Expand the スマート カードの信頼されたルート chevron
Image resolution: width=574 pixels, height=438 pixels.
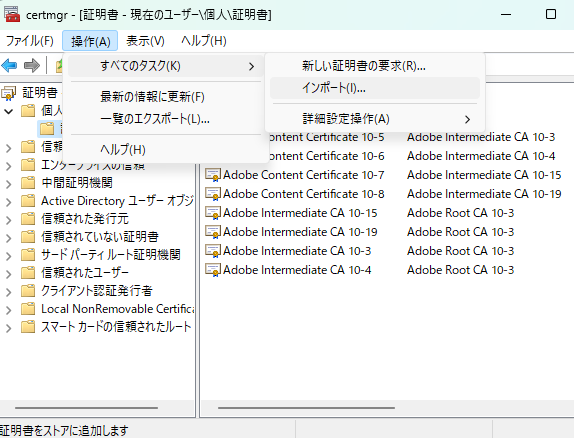pos(8,328)
